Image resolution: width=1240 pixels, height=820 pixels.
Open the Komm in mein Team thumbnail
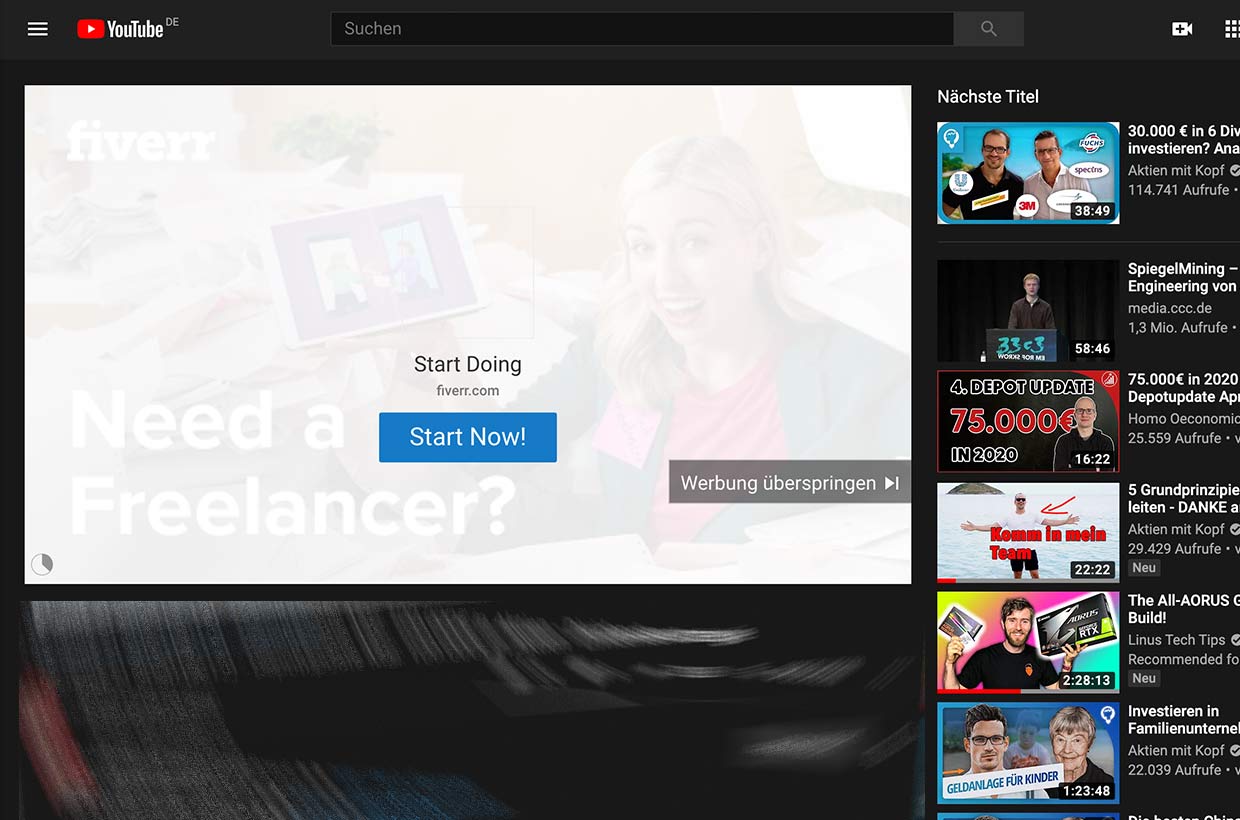point(1028,532)
